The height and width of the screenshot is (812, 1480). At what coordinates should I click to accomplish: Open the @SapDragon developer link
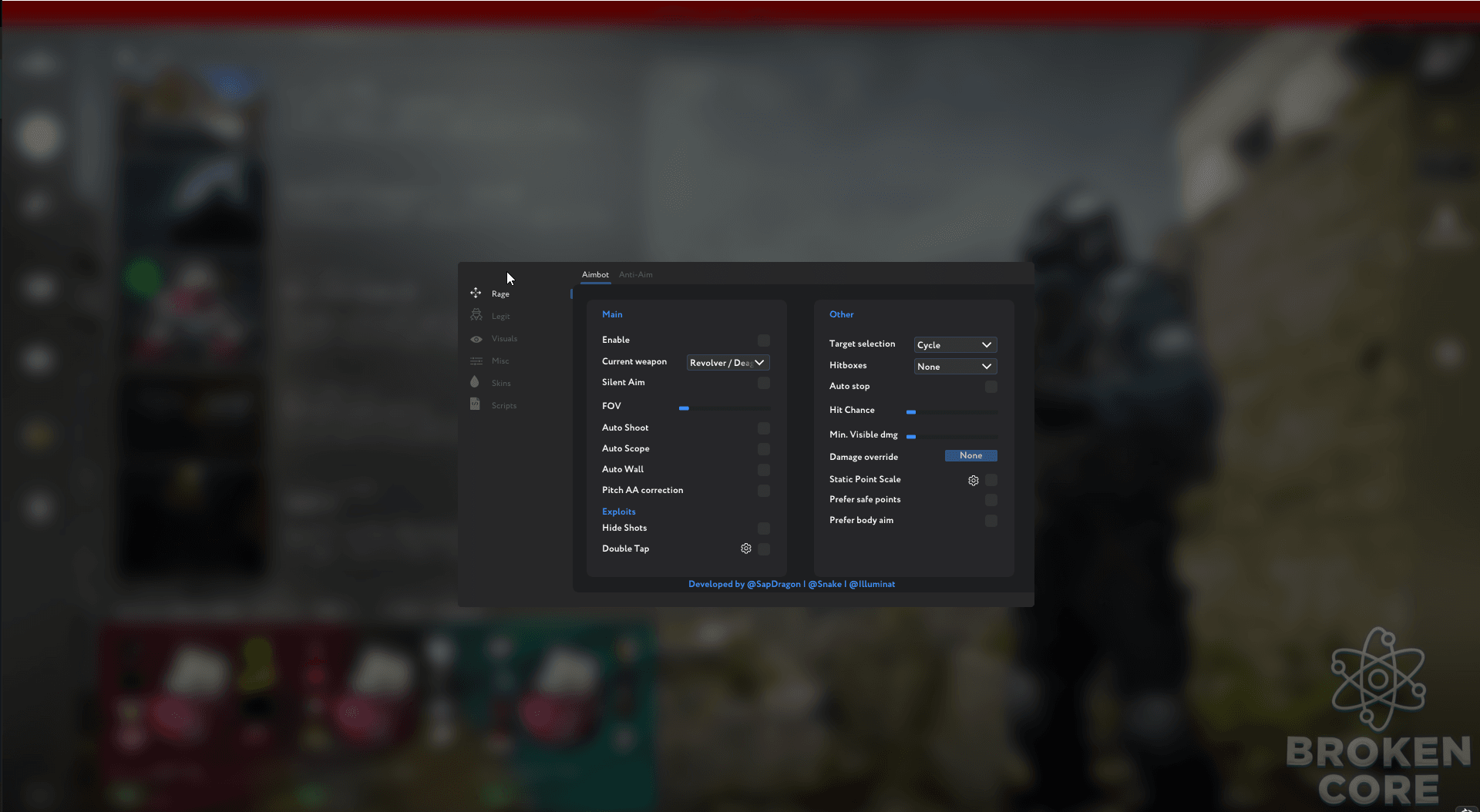pos(773,584)
